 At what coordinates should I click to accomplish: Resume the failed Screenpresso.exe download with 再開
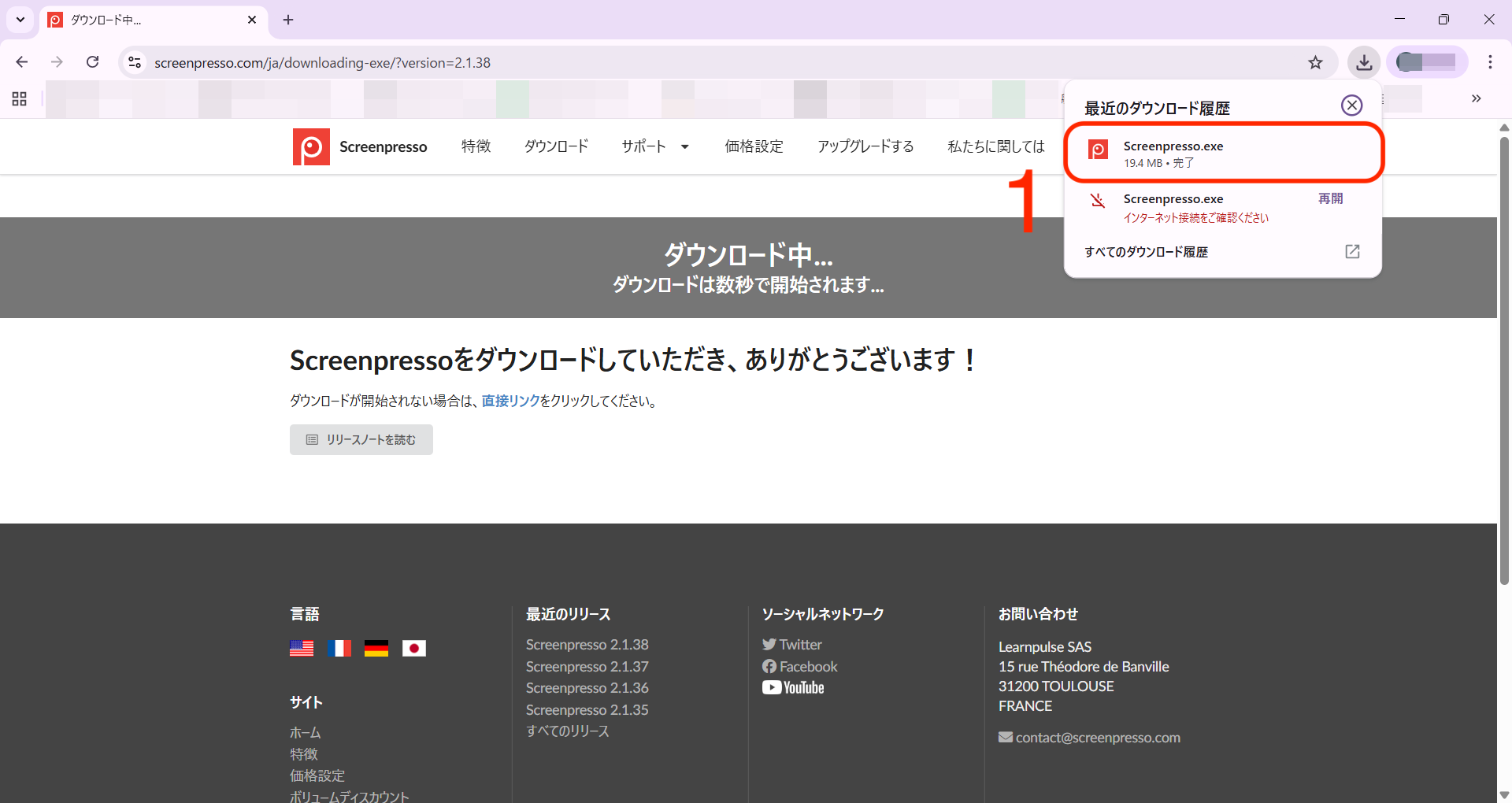pyautogui.click(x=1329, y=198)
